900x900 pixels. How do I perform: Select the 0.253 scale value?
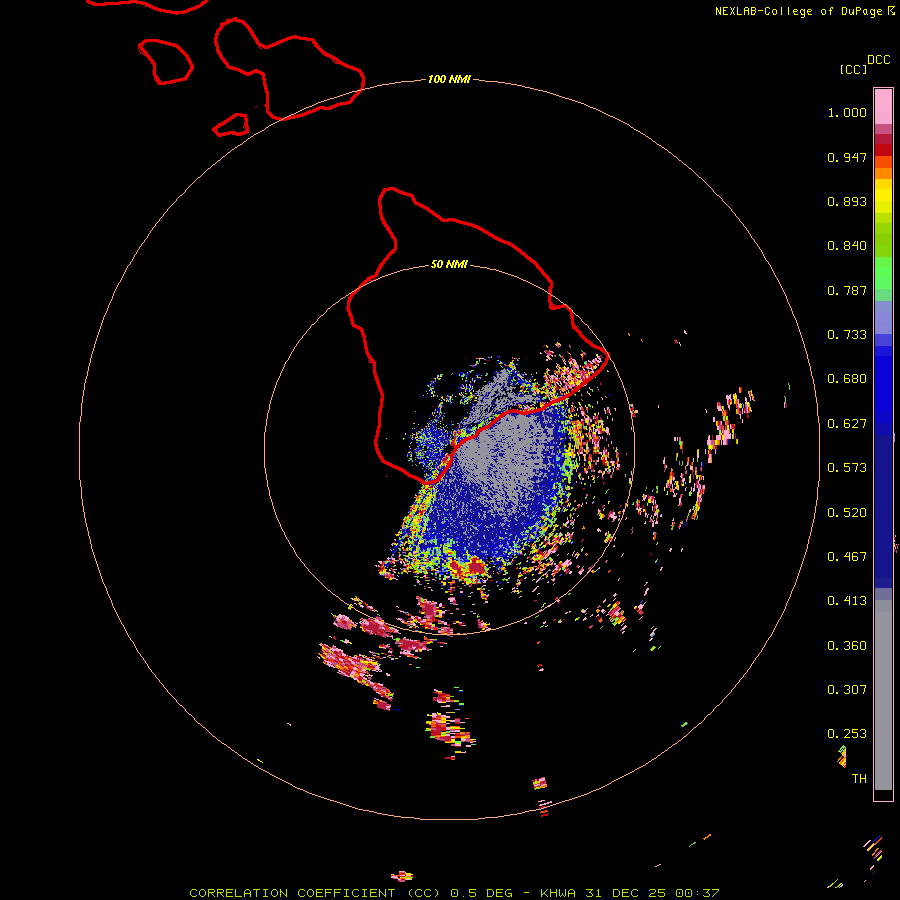pos(847,734)
